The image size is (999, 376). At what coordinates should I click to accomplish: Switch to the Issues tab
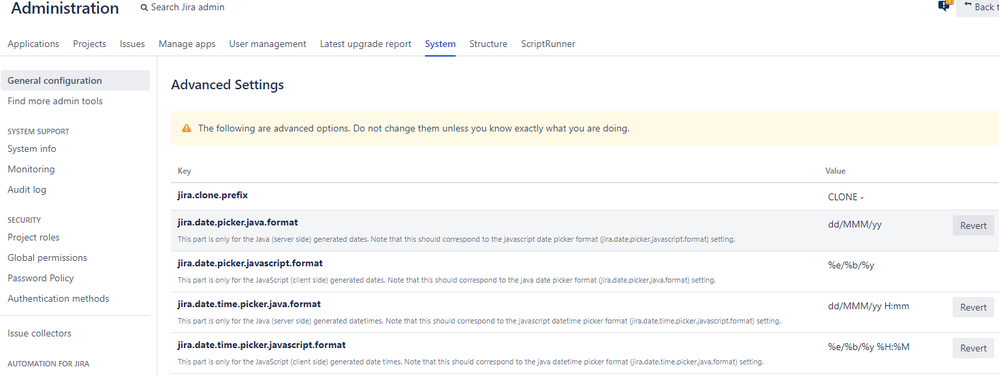coord(132,44)
